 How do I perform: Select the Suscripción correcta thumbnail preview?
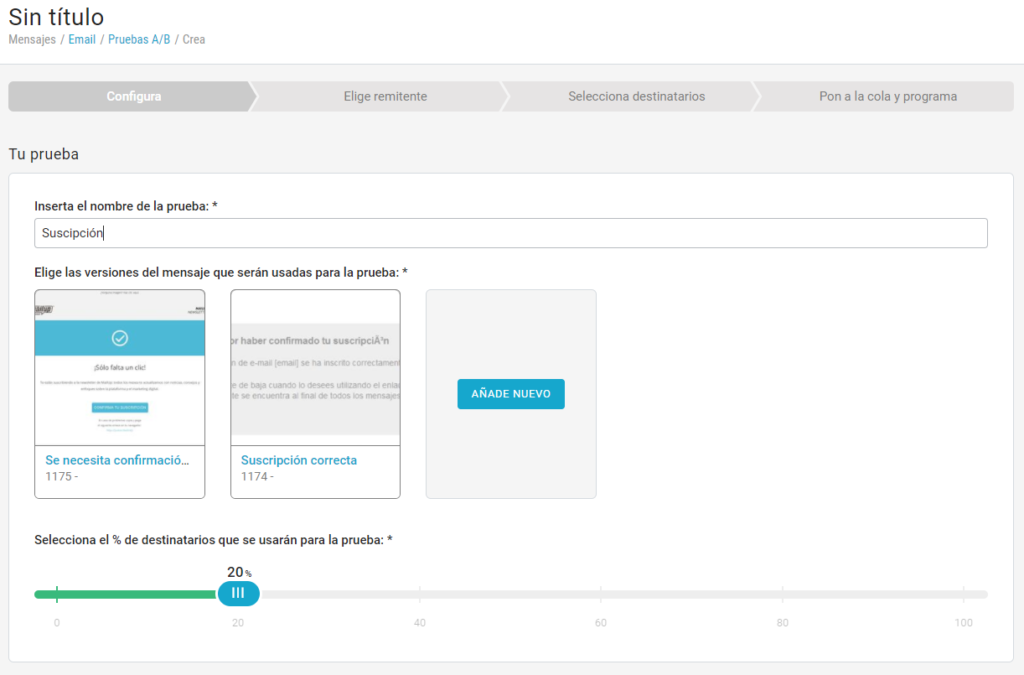tap(315, 367)
